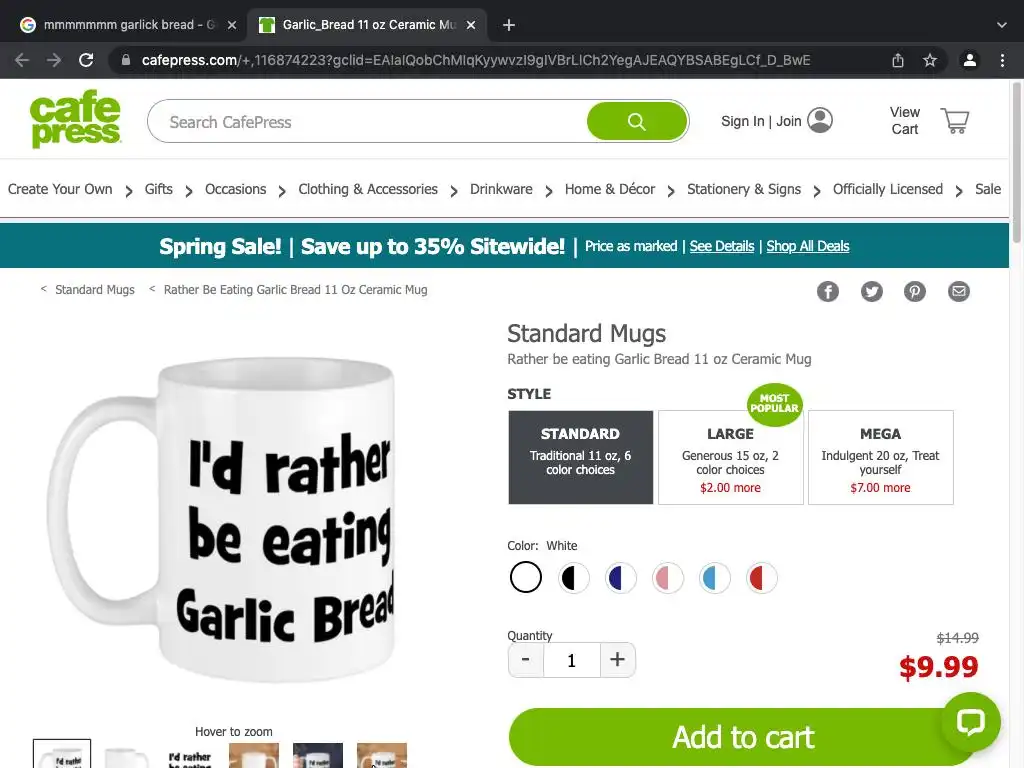Screen dimensions: 1024x768
Task: Expand the Drinkware category chevron
Action: point(549,191)
